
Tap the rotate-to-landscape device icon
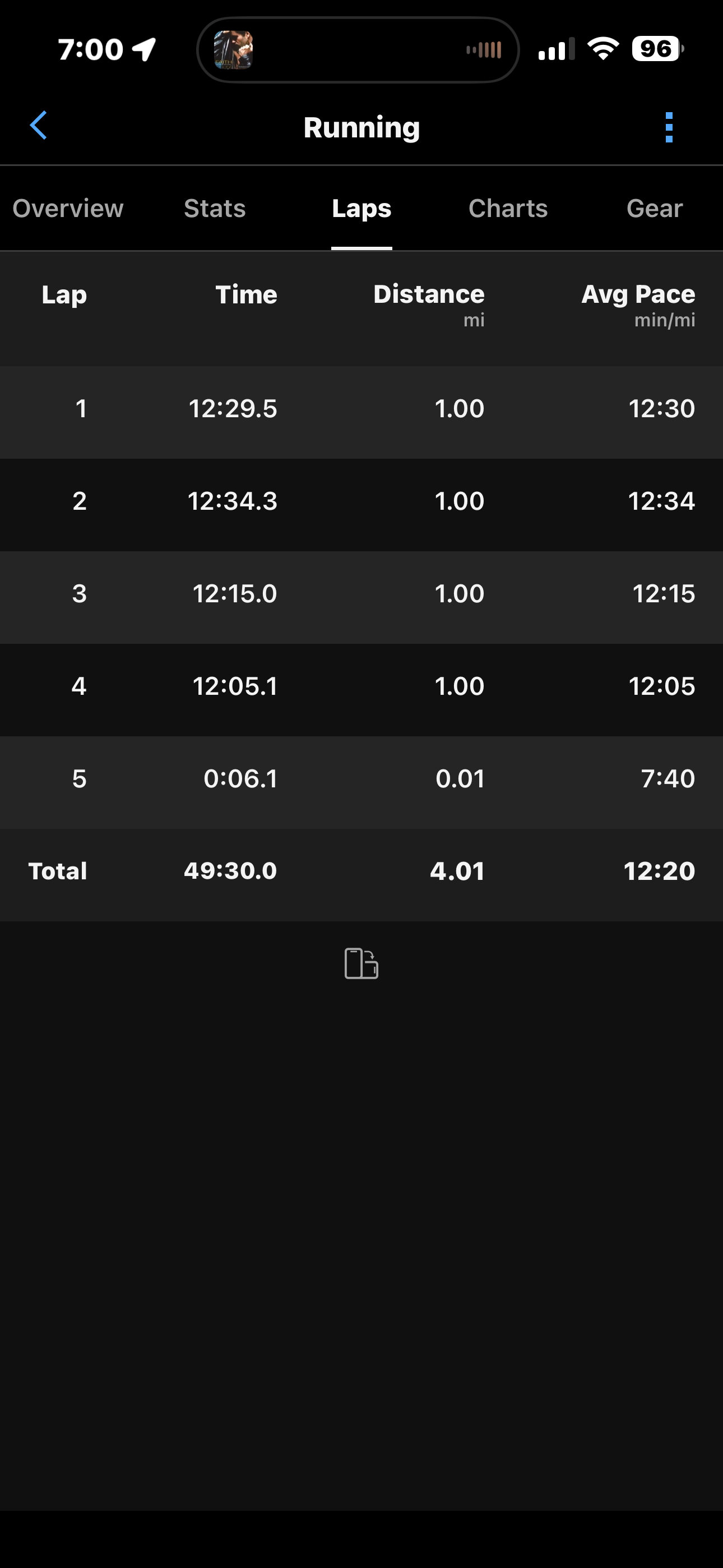361,963
